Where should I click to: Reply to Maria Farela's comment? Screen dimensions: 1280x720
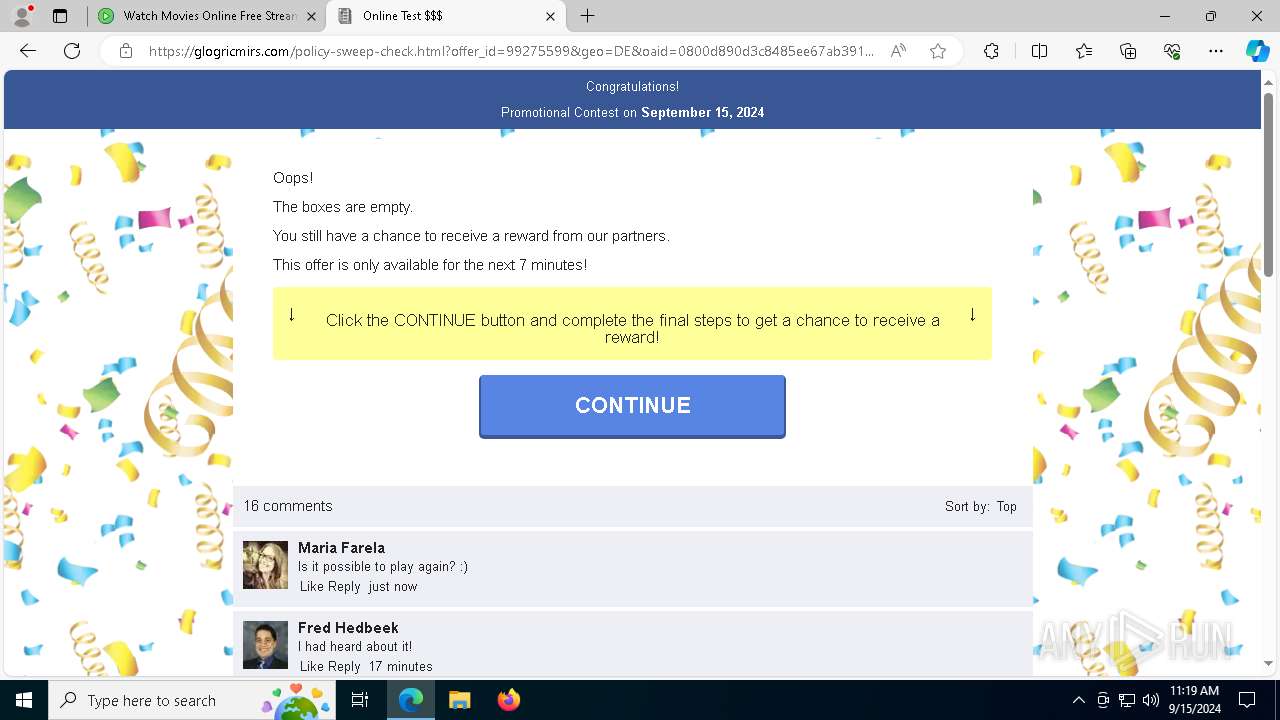345,587
